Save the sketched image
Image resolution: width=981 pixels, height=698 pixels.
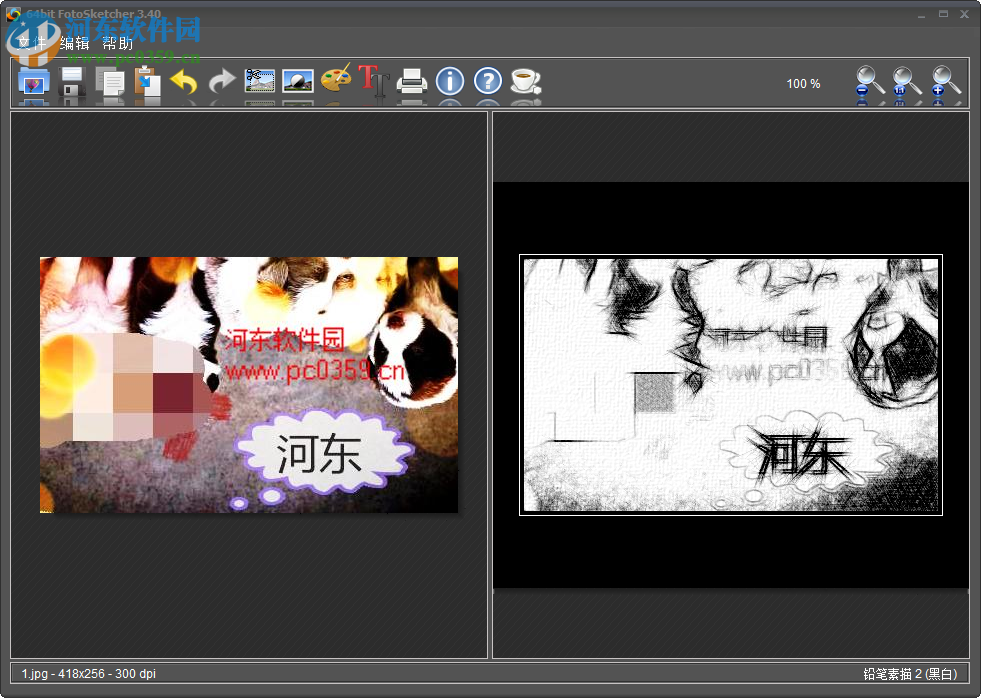[71, 84]
